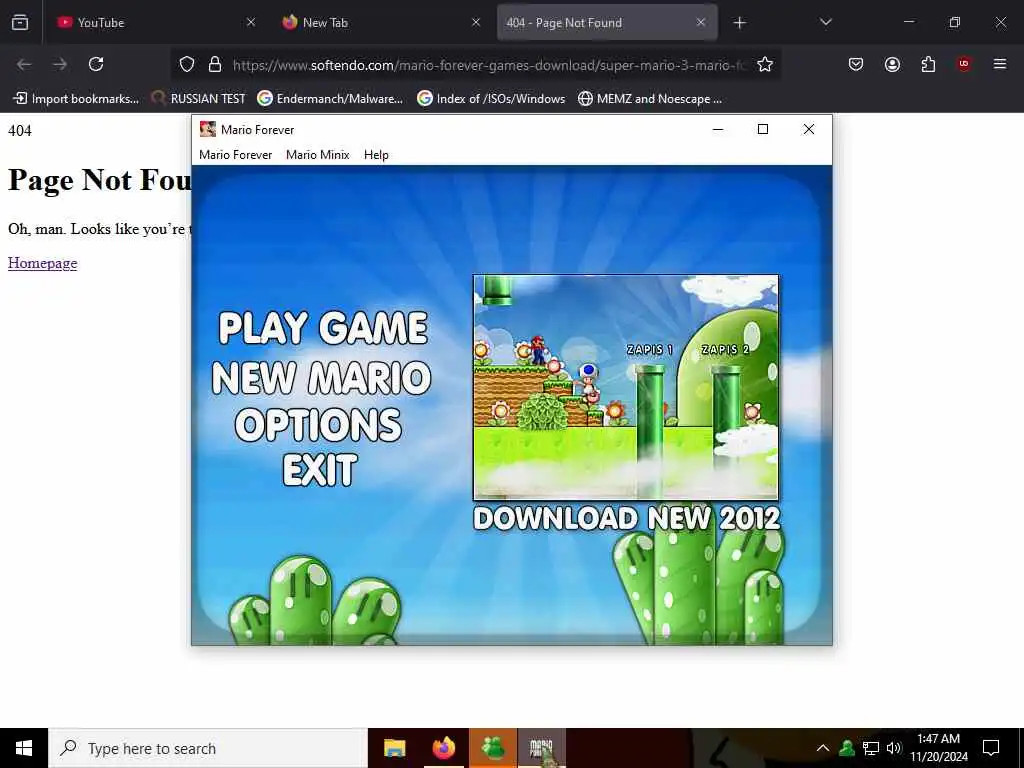Screen dimensions: 1024x768
Task: Switch to the YouTube tab
Action: (x=155, y=22)
